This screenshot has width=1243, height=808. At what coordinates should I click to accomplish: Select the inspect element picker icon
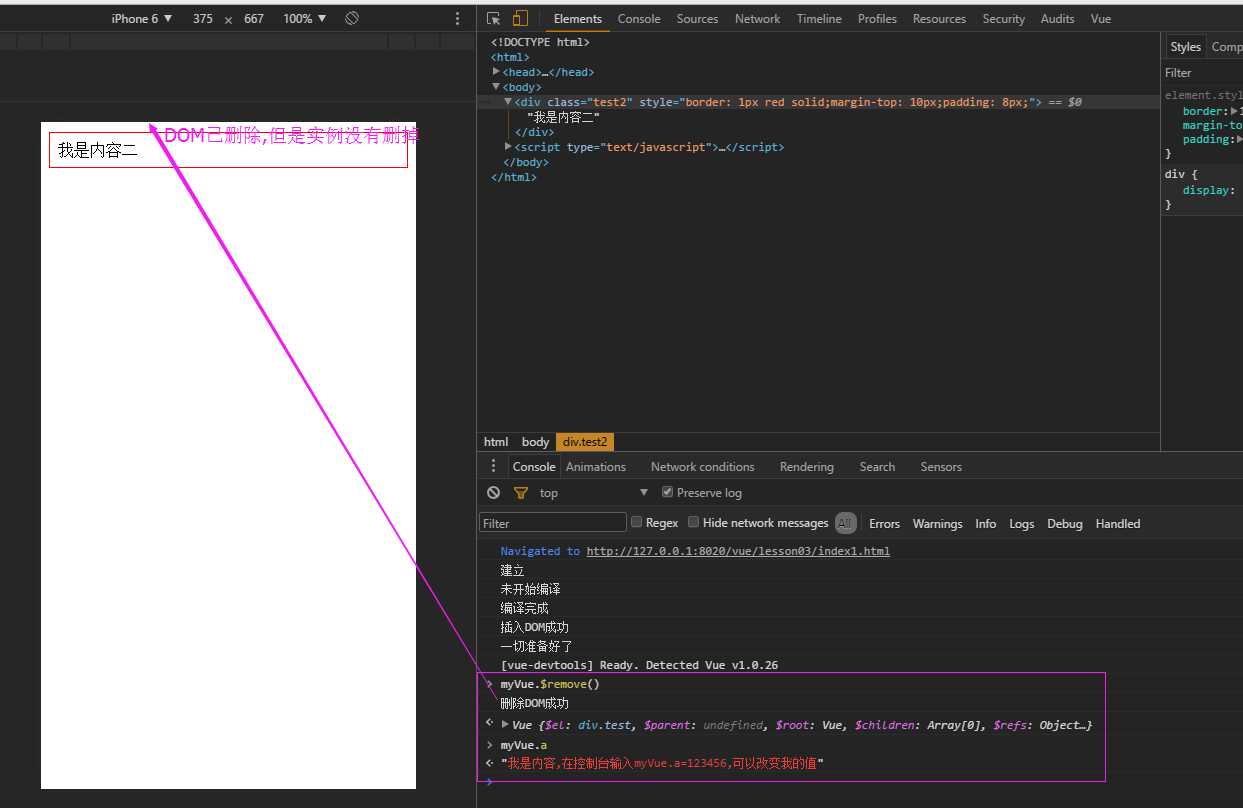coord(493,19)
